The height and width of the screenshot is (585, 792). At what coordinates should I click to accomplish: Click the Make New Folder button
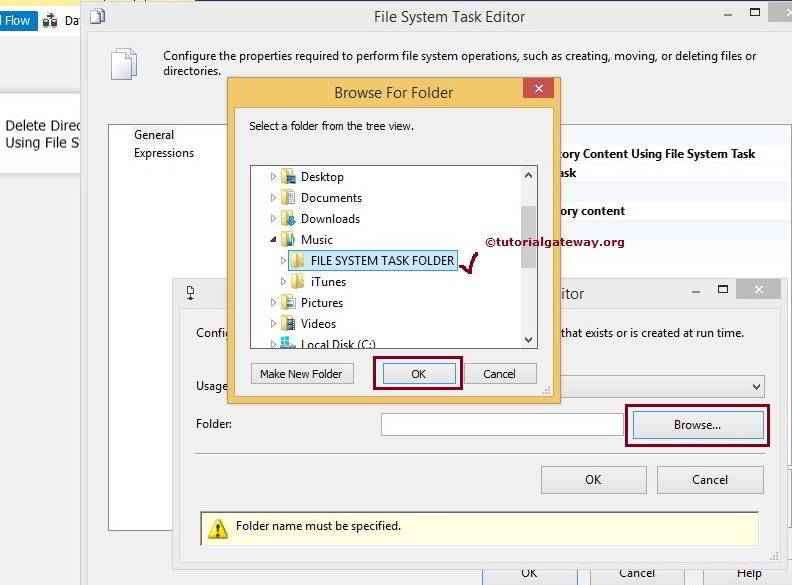pos(301,374)
